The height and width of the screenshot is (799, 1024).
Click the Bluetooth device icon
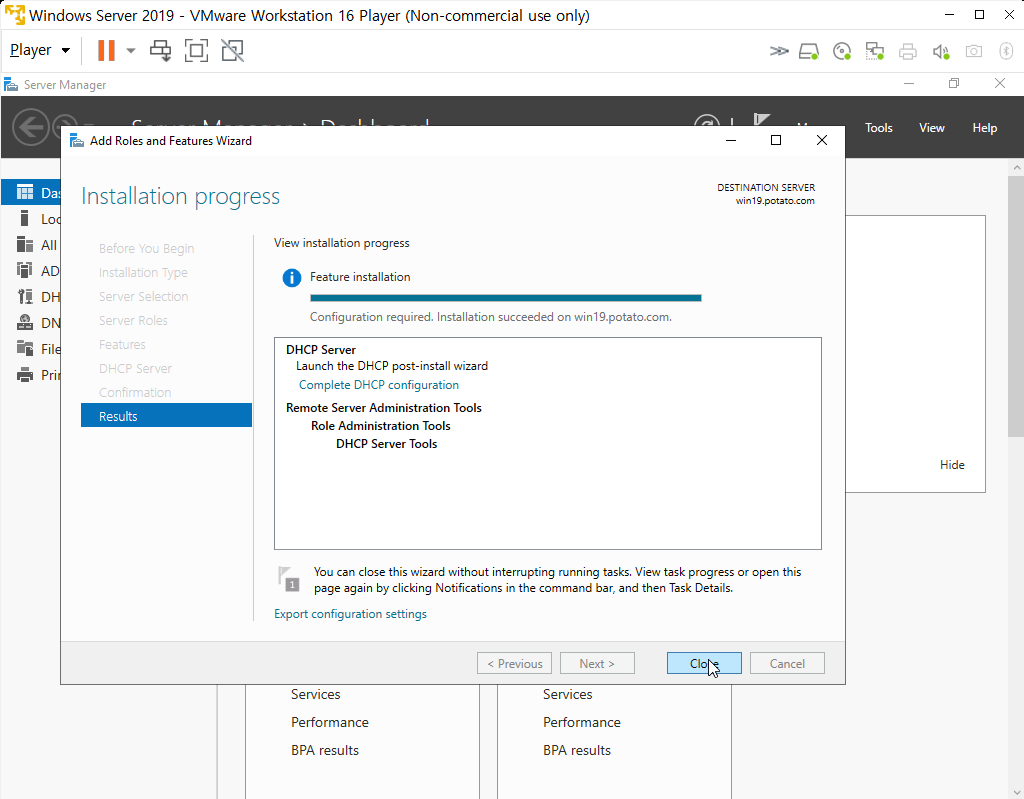click(1006, 51)
